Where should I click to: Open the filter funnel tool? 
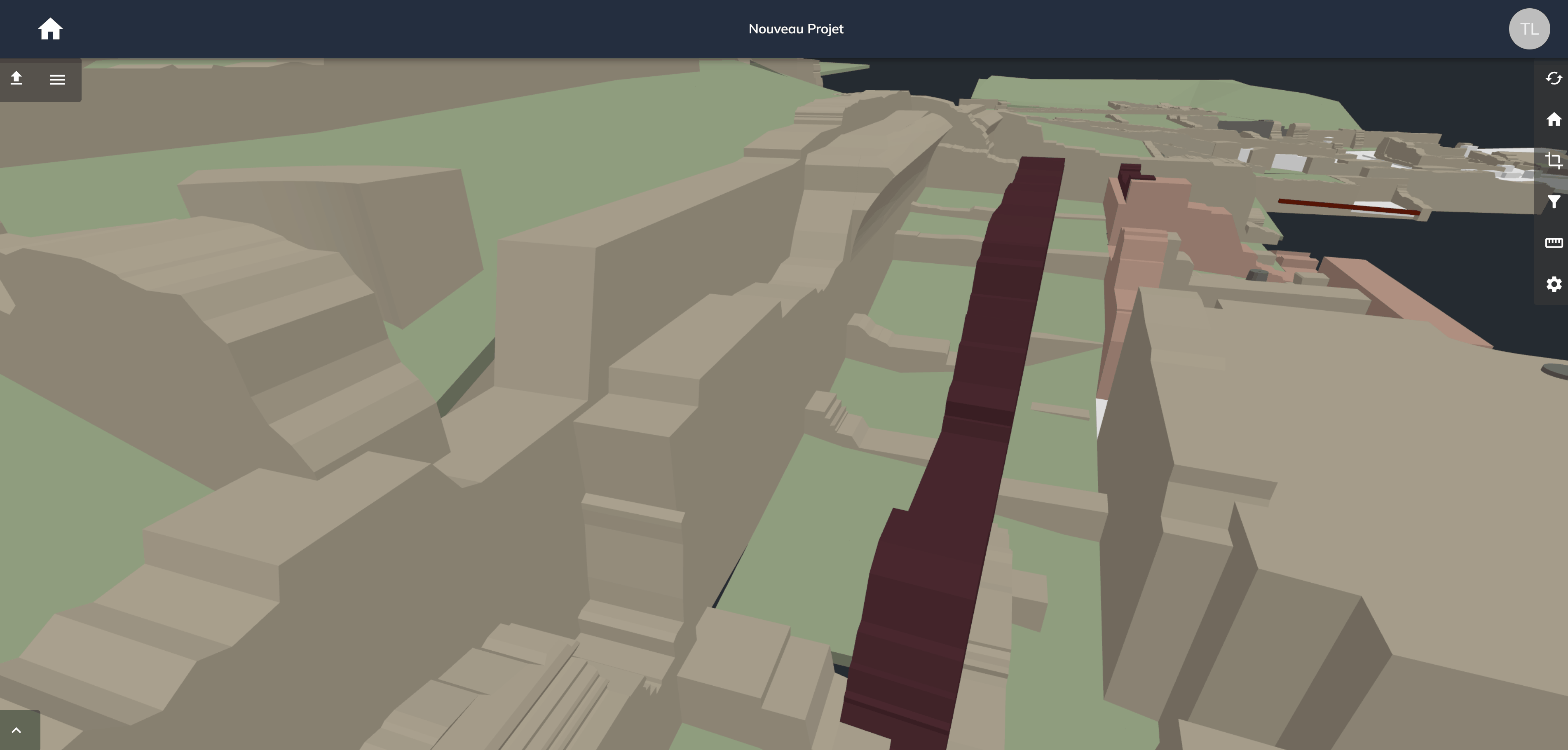pyautogui.click(x=1554, y=202)
